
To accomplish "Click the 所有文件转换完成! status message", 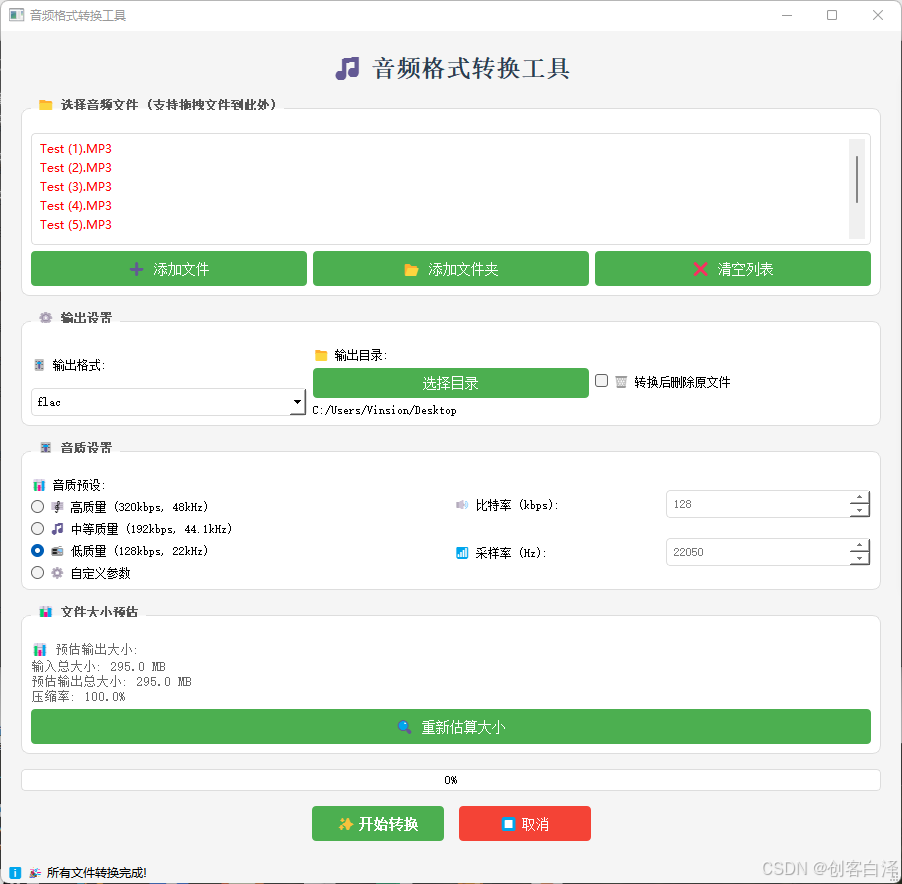I will (97, 873).
